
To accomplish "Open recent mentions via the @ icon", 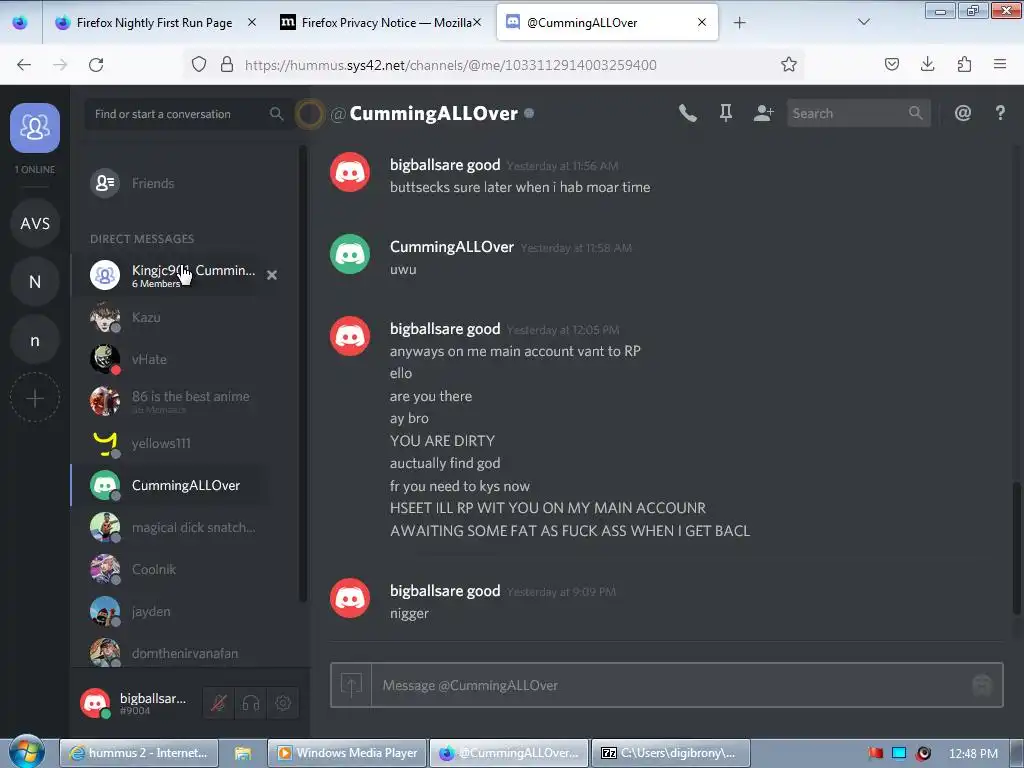I will click(963, 114).
